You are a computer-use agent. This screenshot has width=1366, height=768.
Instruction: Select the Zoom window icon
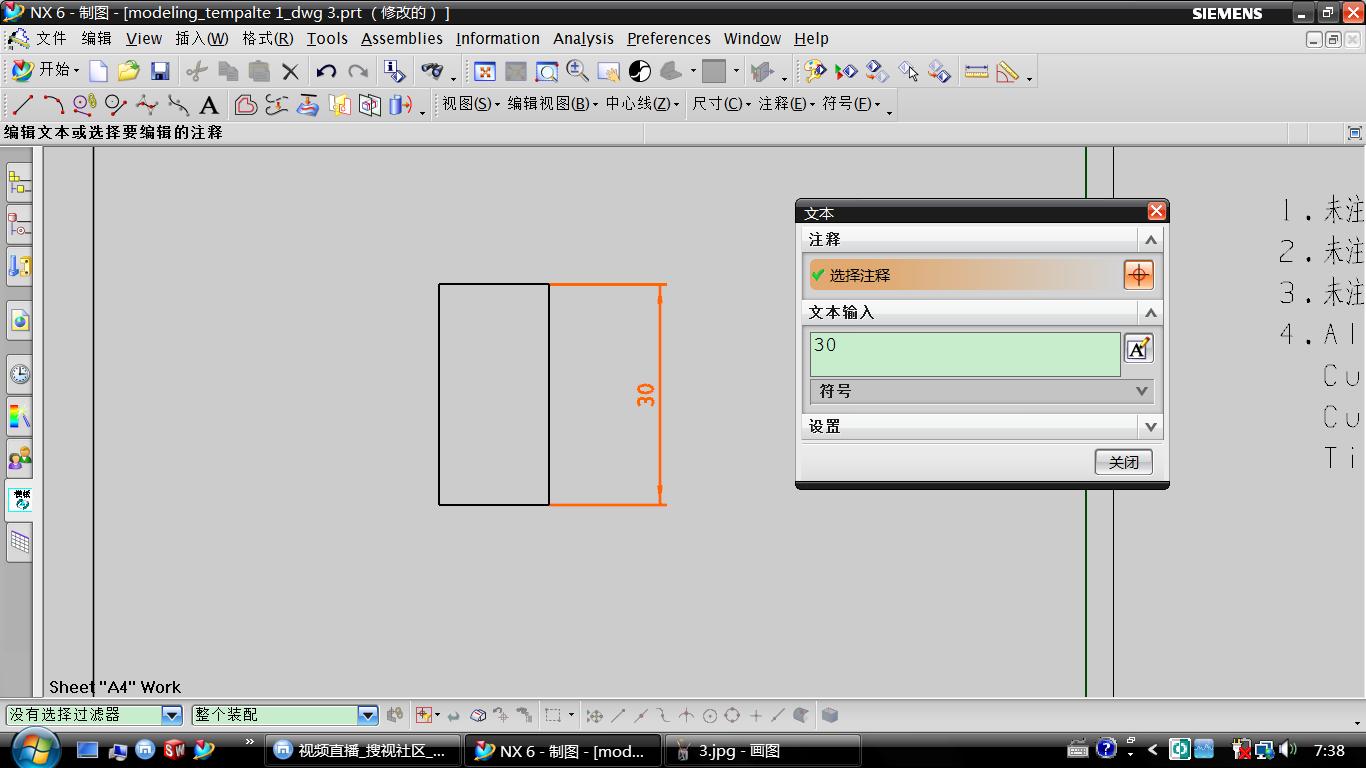coord(547,71)
